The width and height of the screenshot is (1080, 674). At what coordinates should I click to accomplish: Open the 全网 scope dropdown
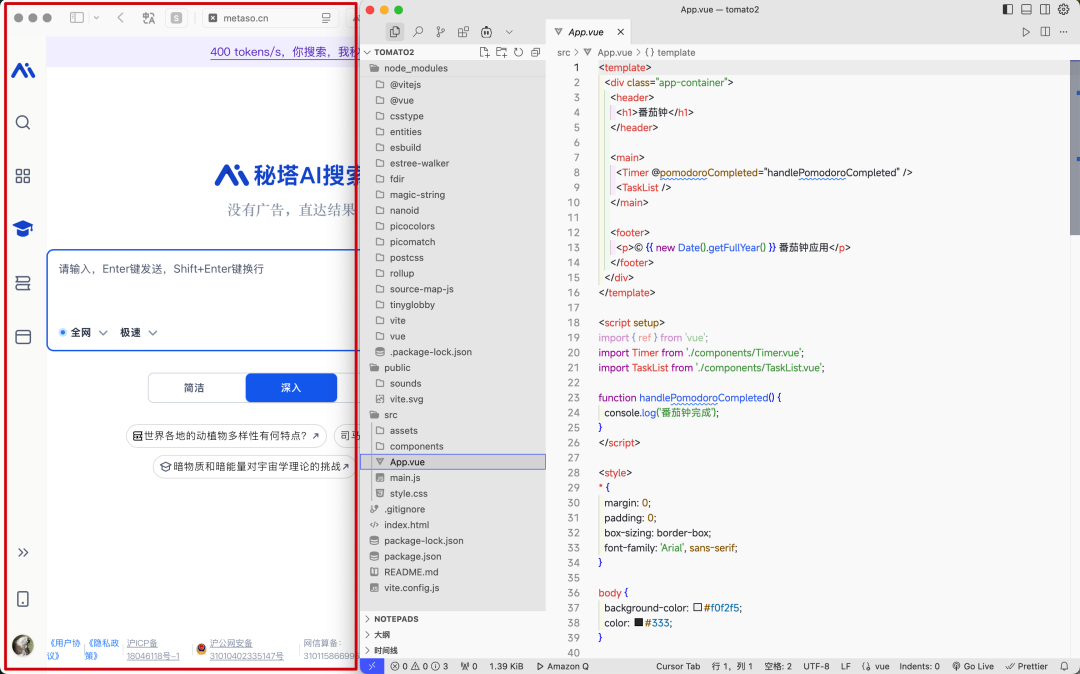pyautogui.click(x=83, y=333)
